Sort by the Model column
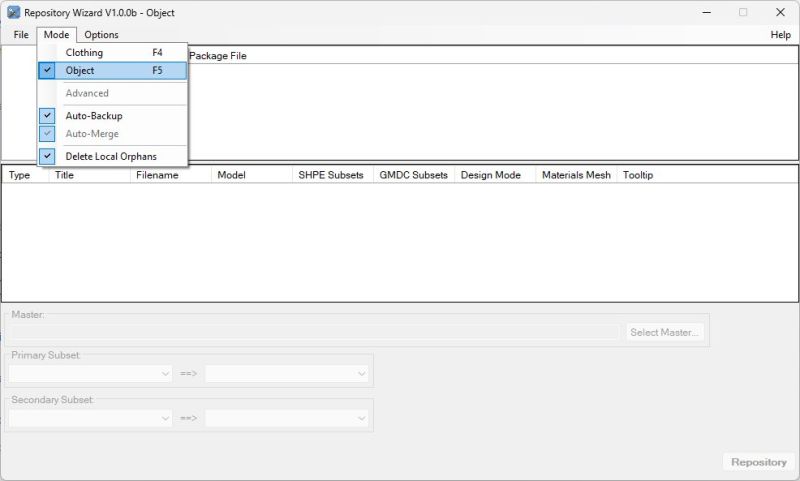This screenshot has width=800, height=481. [x=252, y=175]
